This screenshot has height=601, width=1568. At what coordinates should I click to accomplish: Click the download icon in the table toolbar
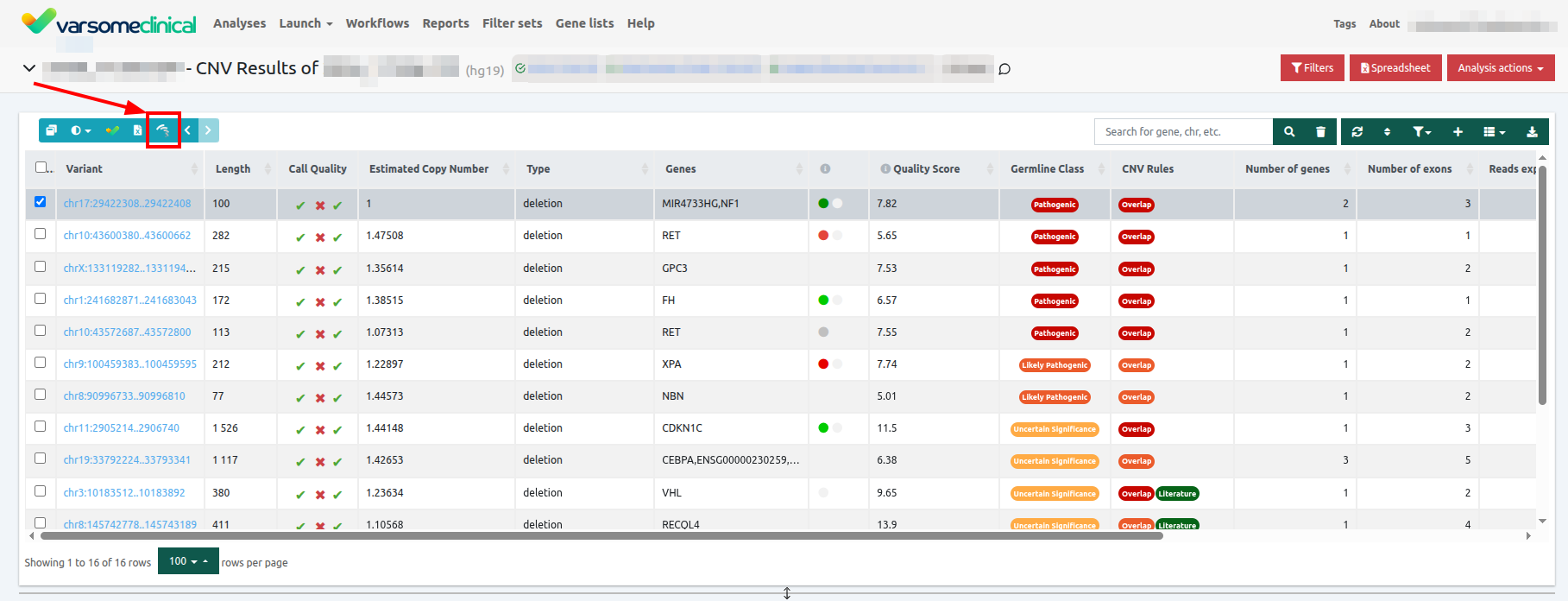(x=1532, y=132)
